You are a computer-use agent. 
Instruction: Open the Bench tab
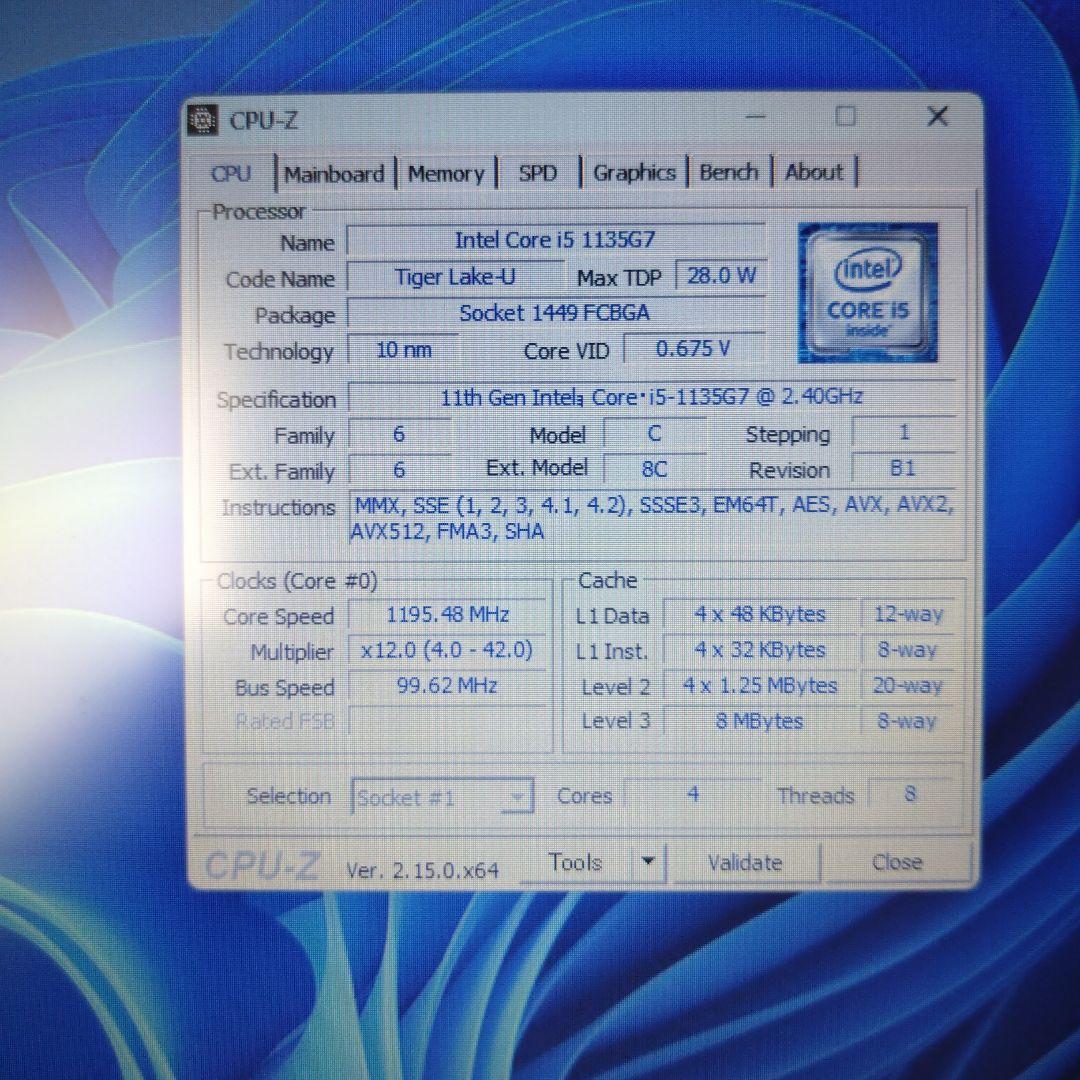pyautogui.click(x=729, y=172)
